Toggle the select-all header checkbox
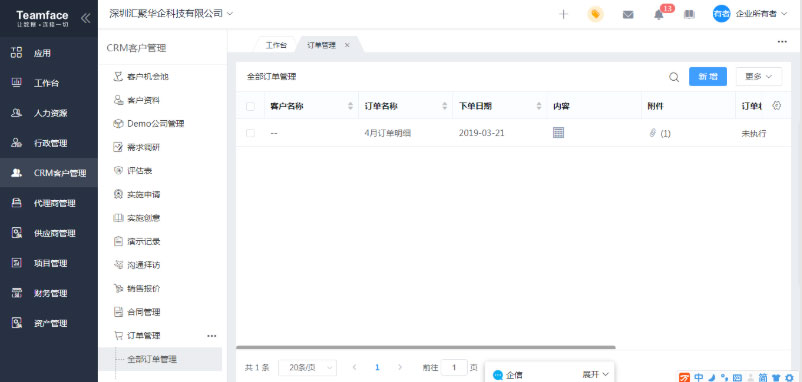Image resolution: width=802 pixels, height=382 pixels. 250,106
